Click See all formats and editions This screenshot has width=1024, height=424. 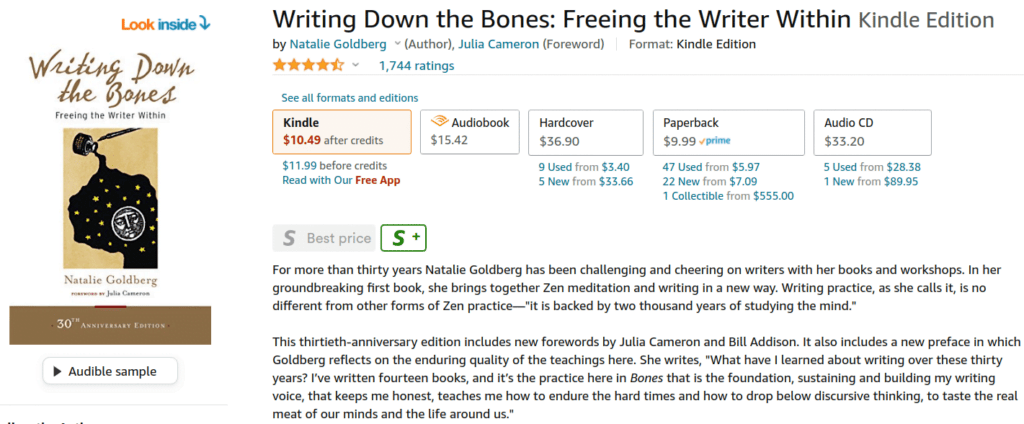point(349,98)
